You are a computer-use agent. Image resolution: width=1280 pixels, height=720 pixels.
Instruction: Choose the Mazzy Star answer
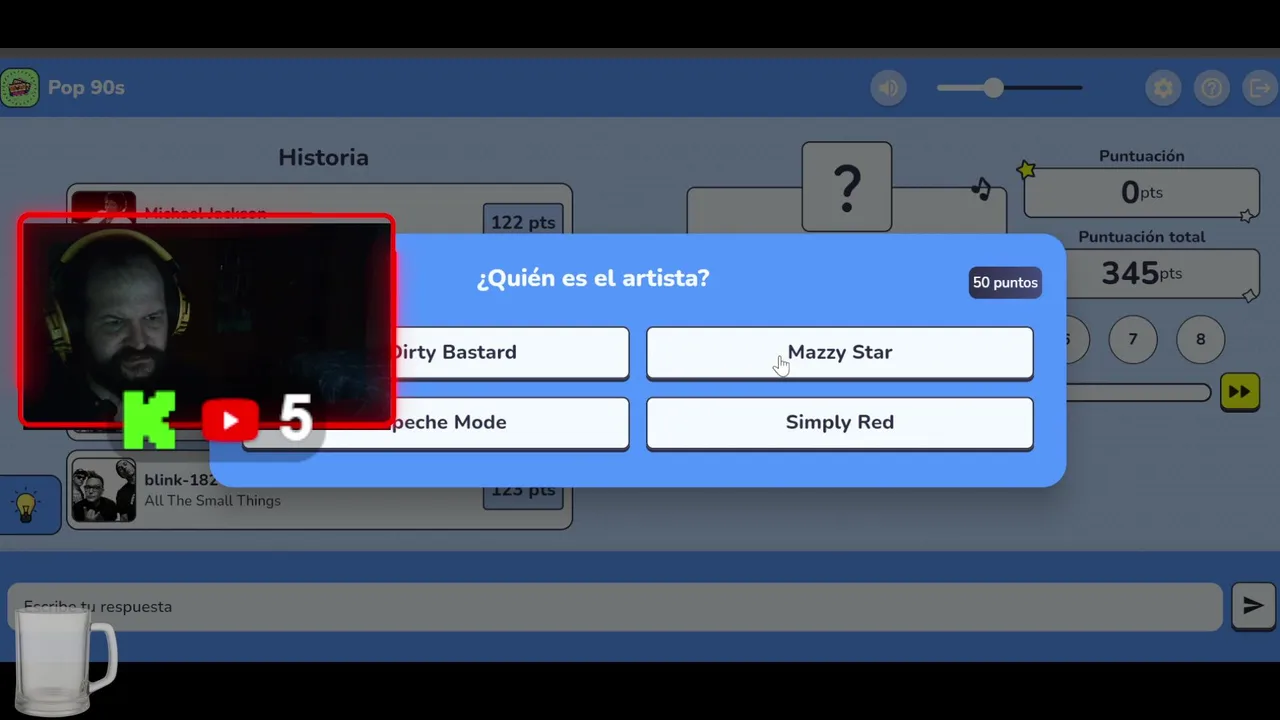click(x=839, y=352)
